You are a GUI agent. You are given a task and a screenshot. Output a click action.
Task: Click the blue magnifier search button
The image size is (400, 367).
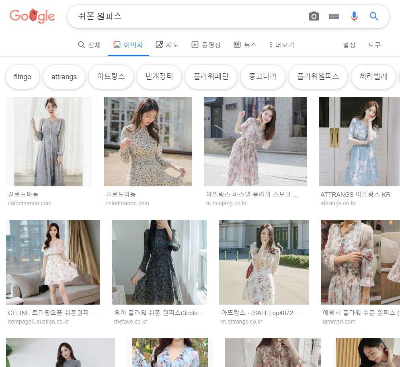click(x=374, y=16)
